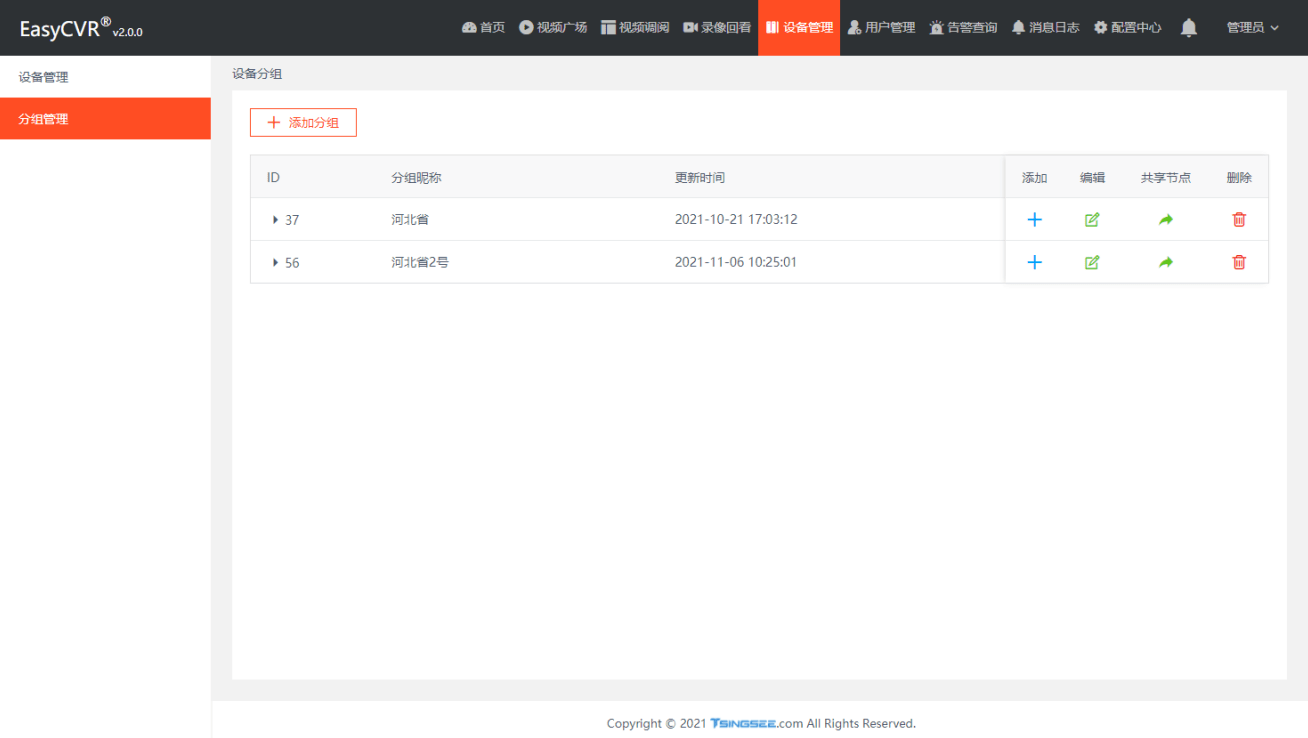Click share node arrow for 河北省 row

1165,220
